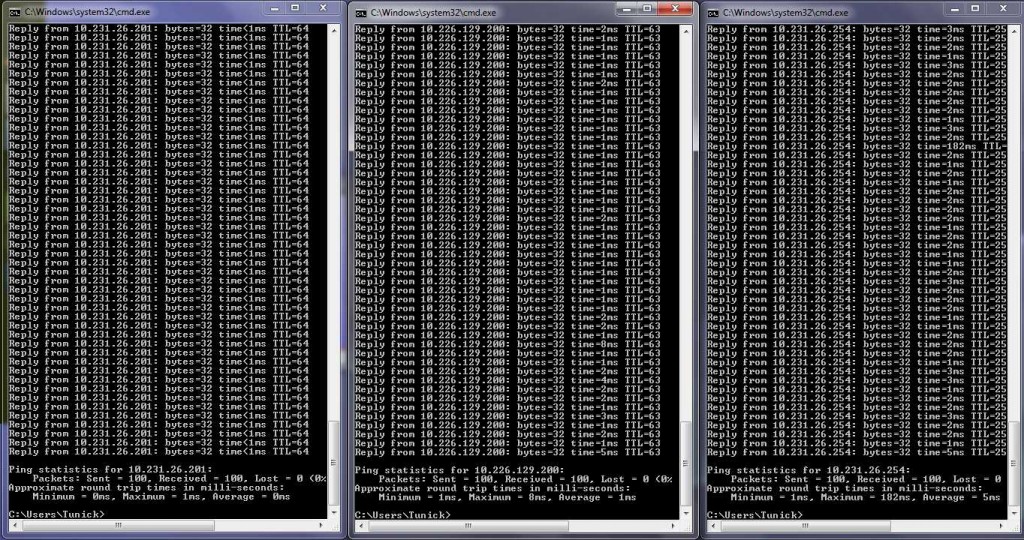This screenshot has width=1024, height=540.
Task: Click 'Minimum = 1ms, Maximum = 8ms' line
Action: click(507, 497)
